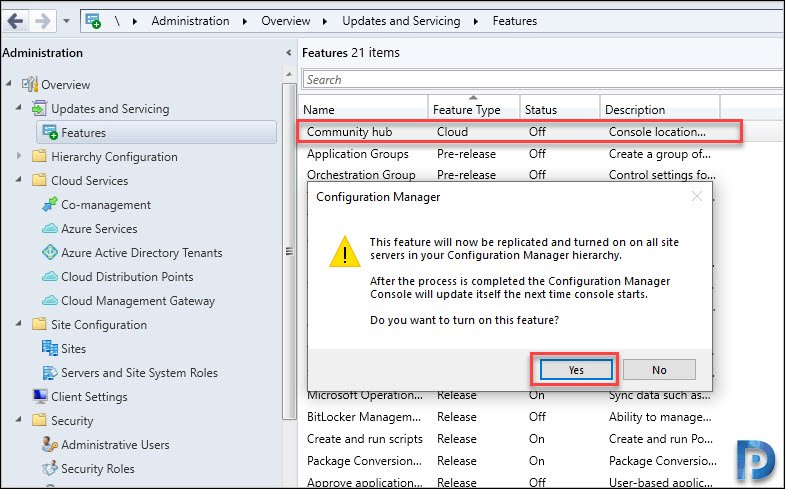Click the Overview node icon
Viewport: 785px width, 489px height.
pos(30,84)
